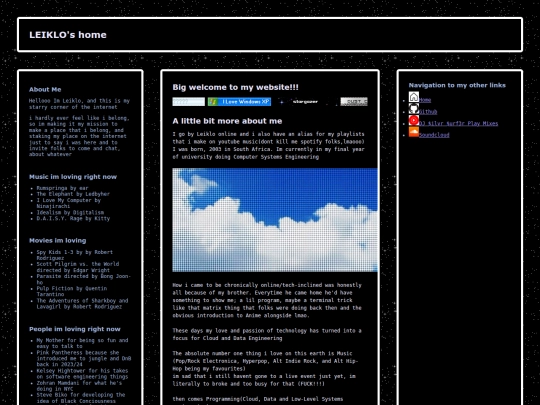Click the My Mother list item
Screen dimensions: 540x405
[x=82, y=343]
